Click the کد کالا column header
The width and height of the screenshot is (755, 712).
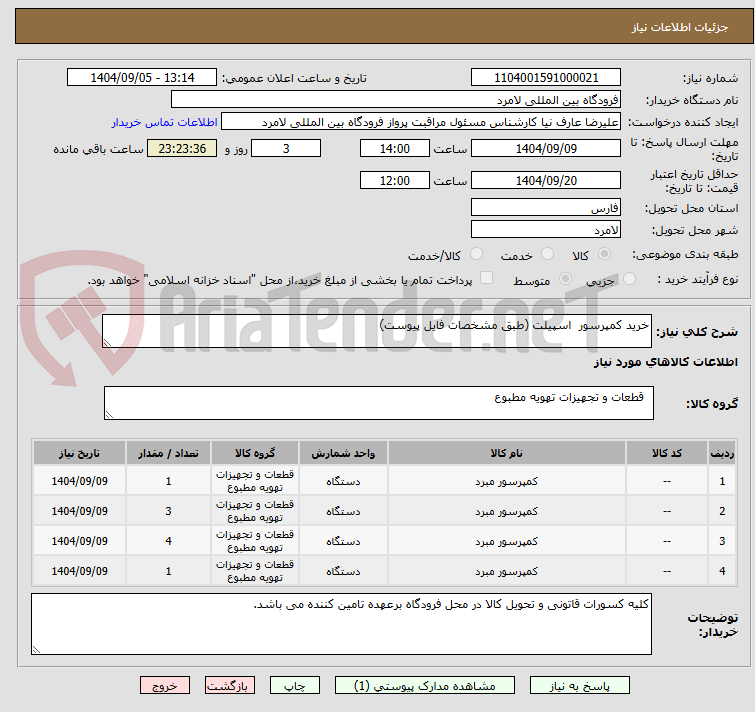[x=667, y=453]
